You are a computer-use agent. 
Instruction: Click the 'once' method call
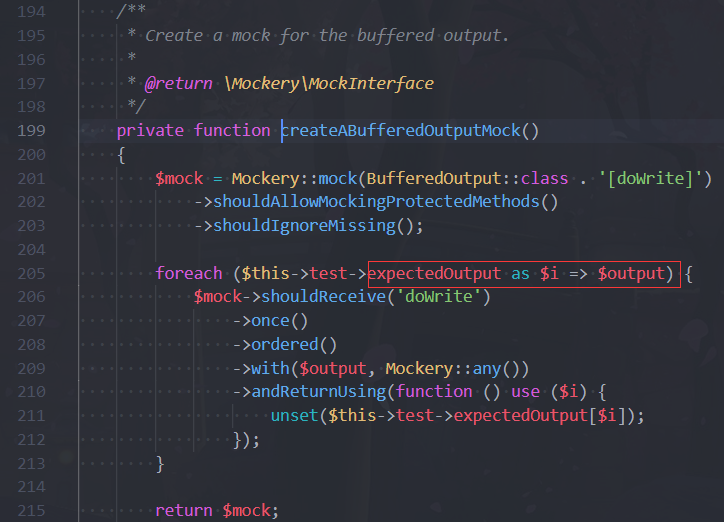(x=271, y=321)
